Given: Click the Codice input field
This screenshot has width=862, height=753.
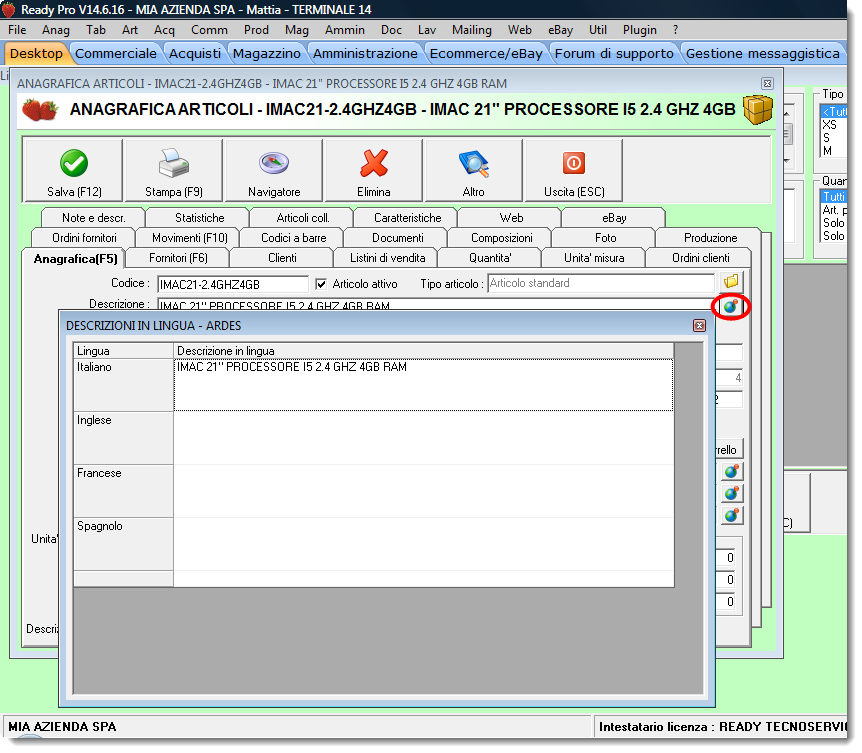Looking at the screenshot, I should coord(233,284).
